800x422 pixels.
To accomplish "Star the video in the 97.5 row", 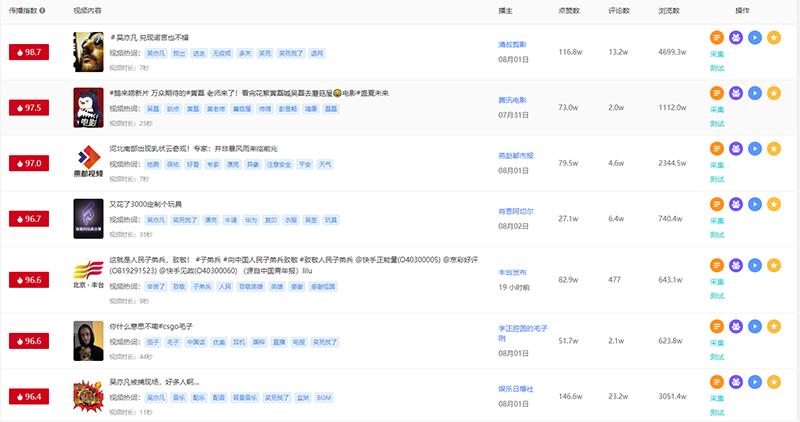I will tap(774, 93).
